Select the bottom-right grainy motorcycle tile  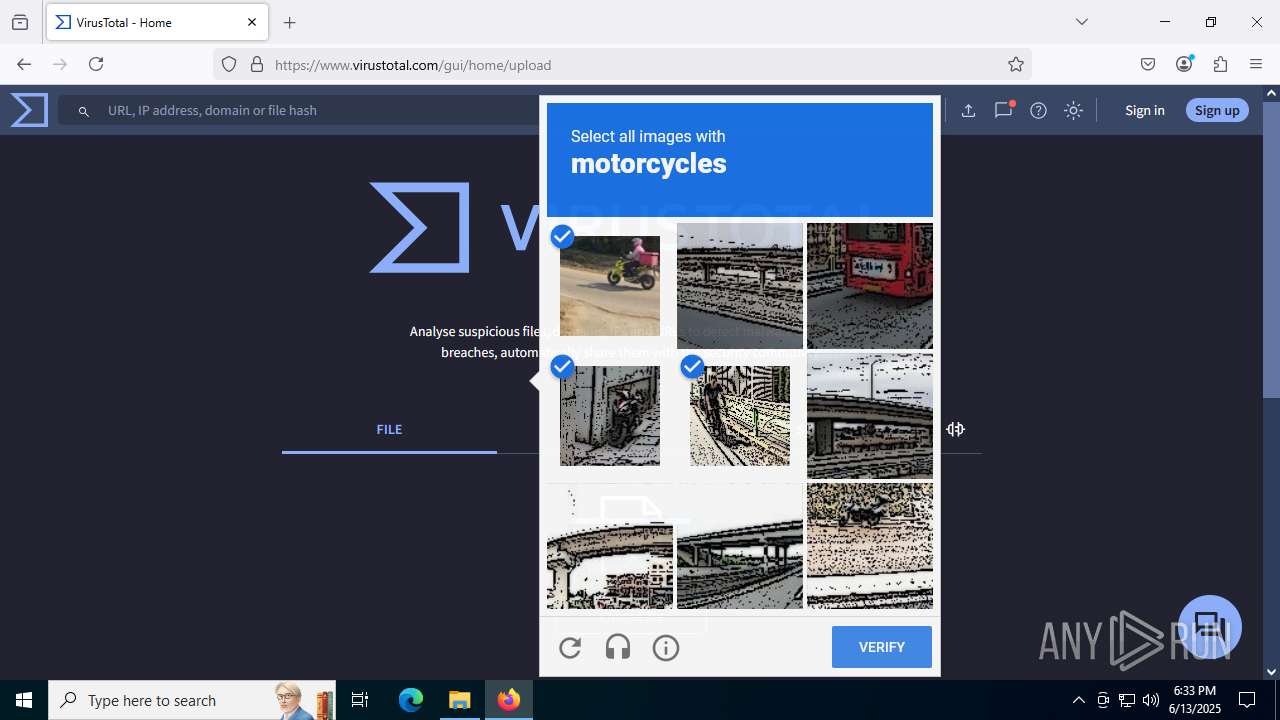[x=870, y=546]
